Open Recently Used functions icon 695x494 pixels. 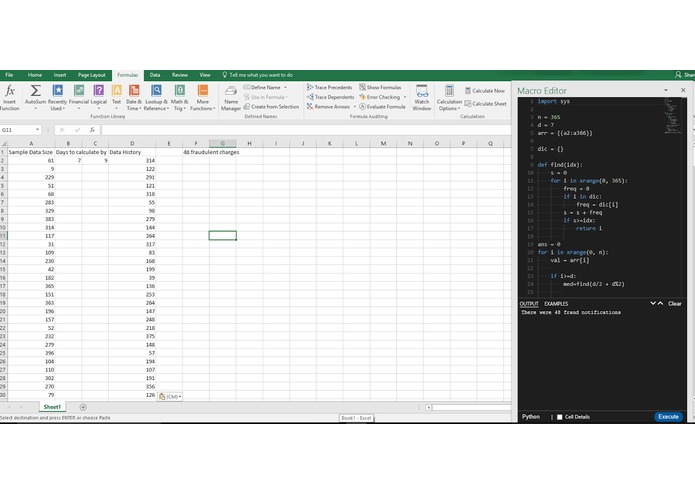(58, 90)
